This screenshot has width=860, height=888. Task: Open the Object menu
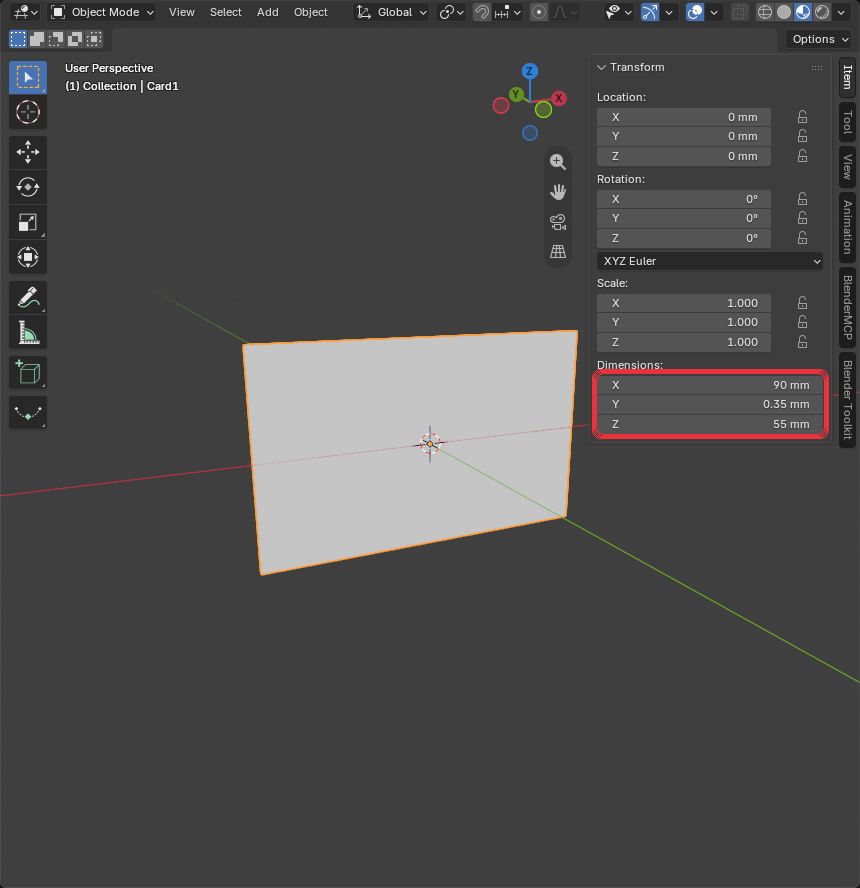310,12
